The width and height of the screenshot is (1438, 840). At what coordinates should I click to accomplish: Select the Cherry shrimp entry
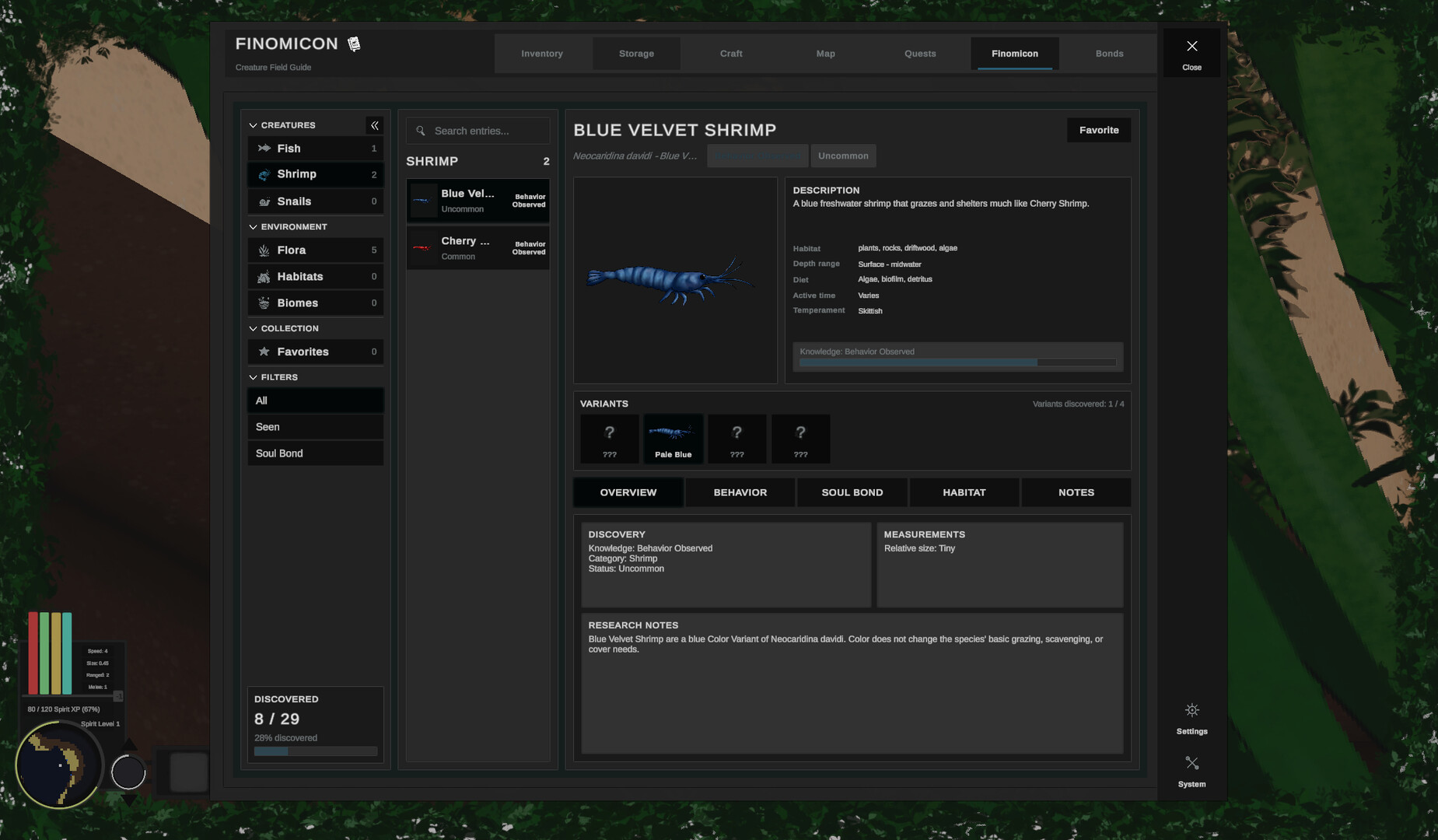pyautogui.click(x=478, y=248)
